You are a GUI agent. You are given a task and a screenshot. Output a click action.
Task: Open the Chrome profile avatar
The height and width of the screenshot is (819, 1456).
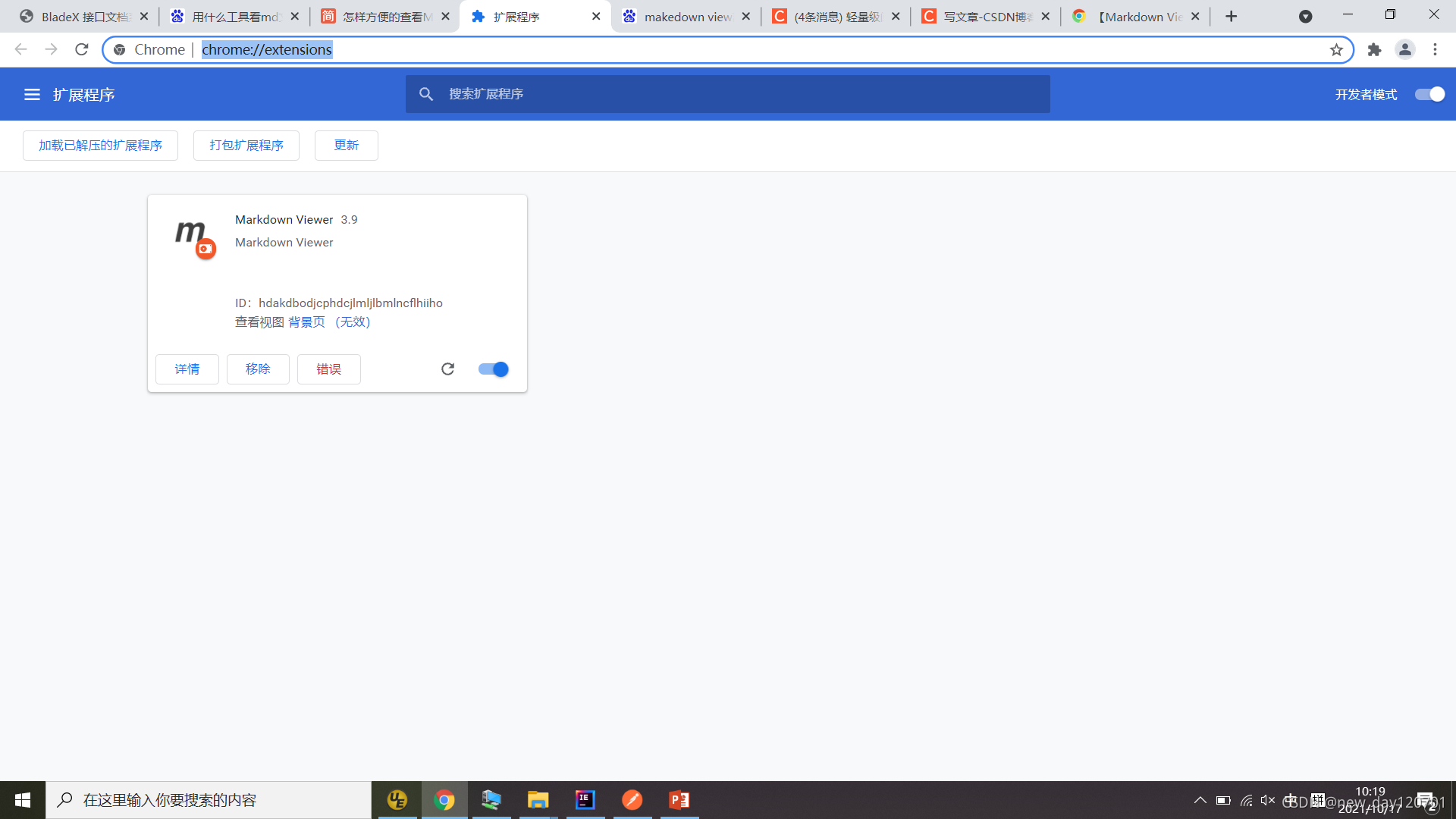[1404, 50]
